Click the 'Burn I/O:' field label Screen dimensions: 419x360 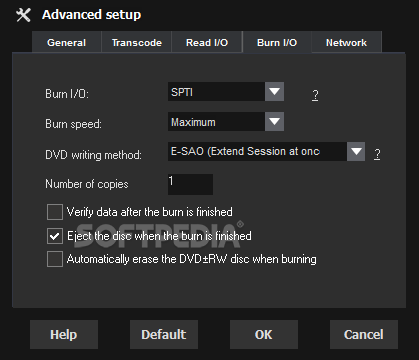pyautogui.click(x=67, y=94)
